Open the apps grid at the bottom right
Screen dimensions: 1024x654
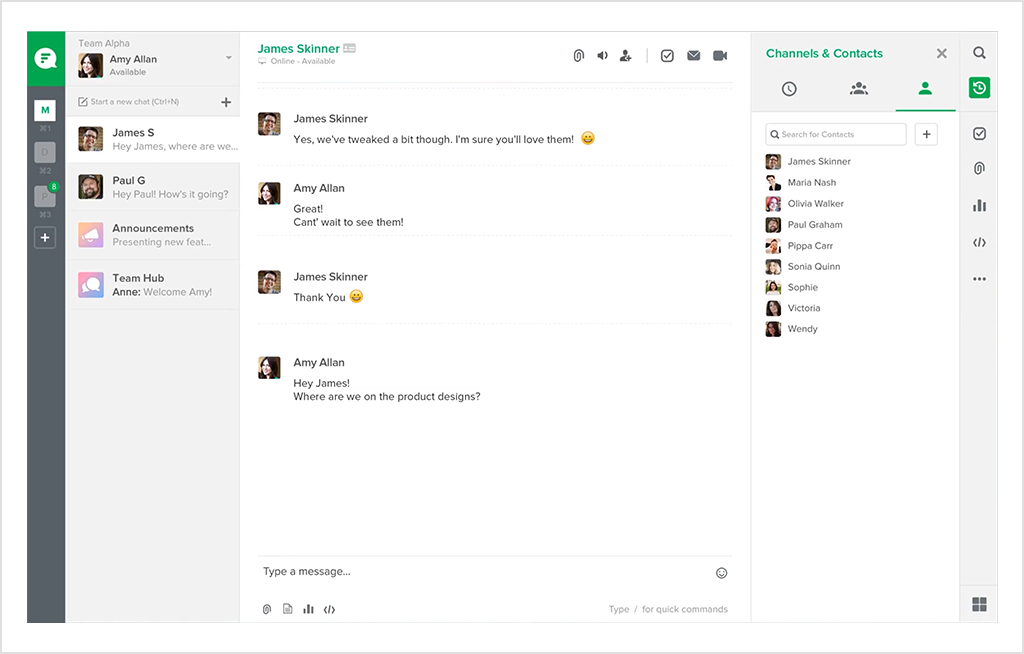tap(978, 603)
